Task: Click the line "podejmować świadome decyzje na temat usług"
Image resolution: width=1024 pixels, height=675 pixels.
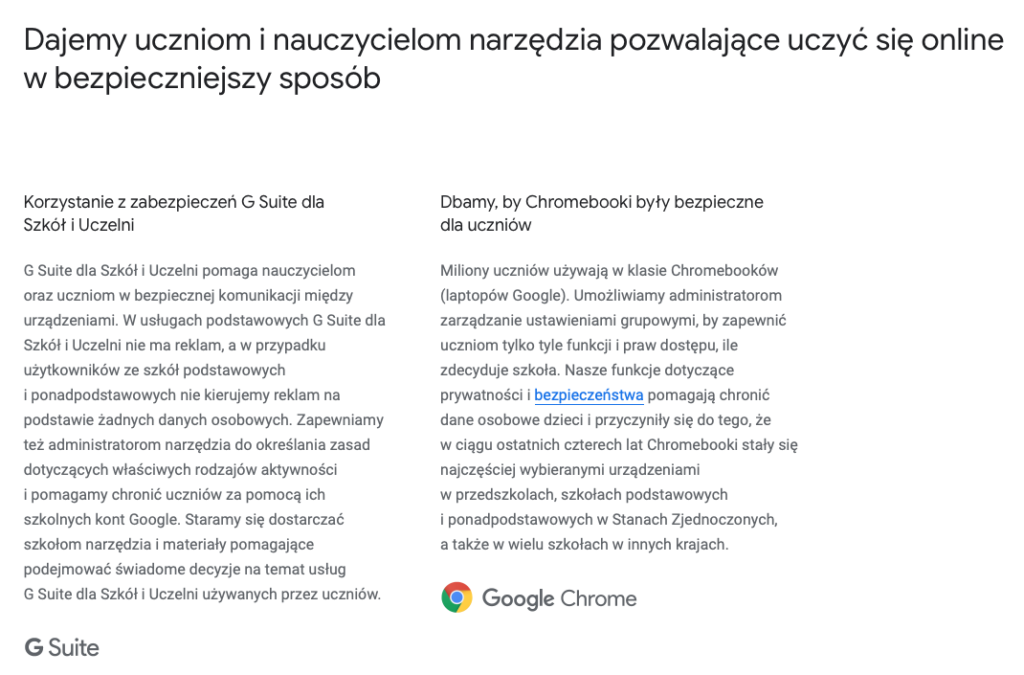Action: 184,569
